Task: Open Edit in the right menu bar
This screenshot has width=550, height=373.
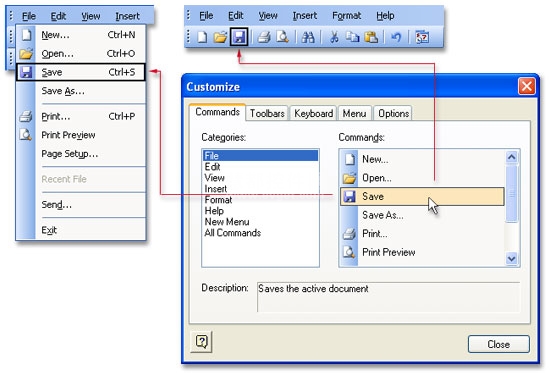Action: point(235,16)
